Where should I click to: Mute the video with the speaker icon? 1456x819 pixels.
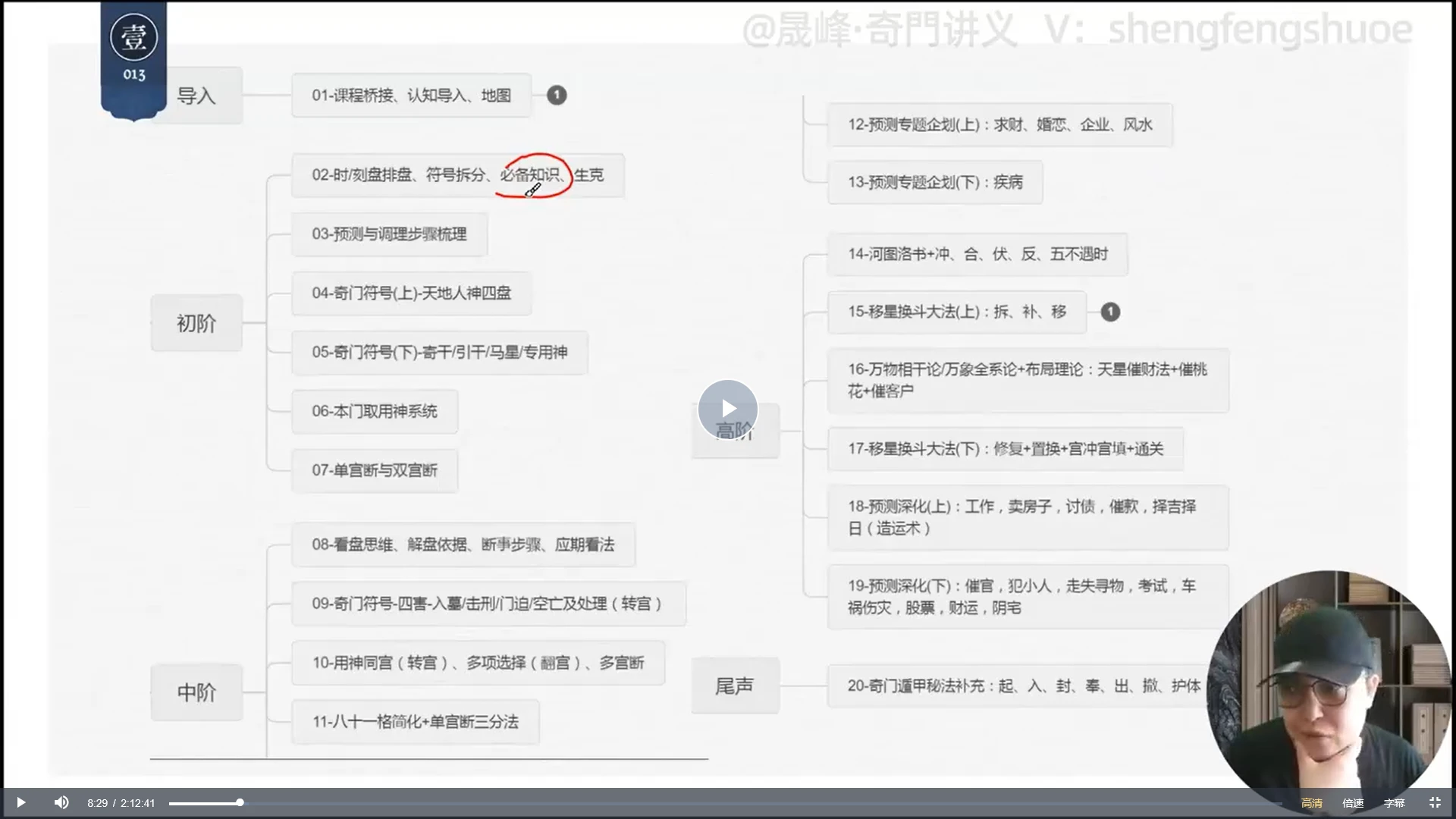[x=61, y=802]
